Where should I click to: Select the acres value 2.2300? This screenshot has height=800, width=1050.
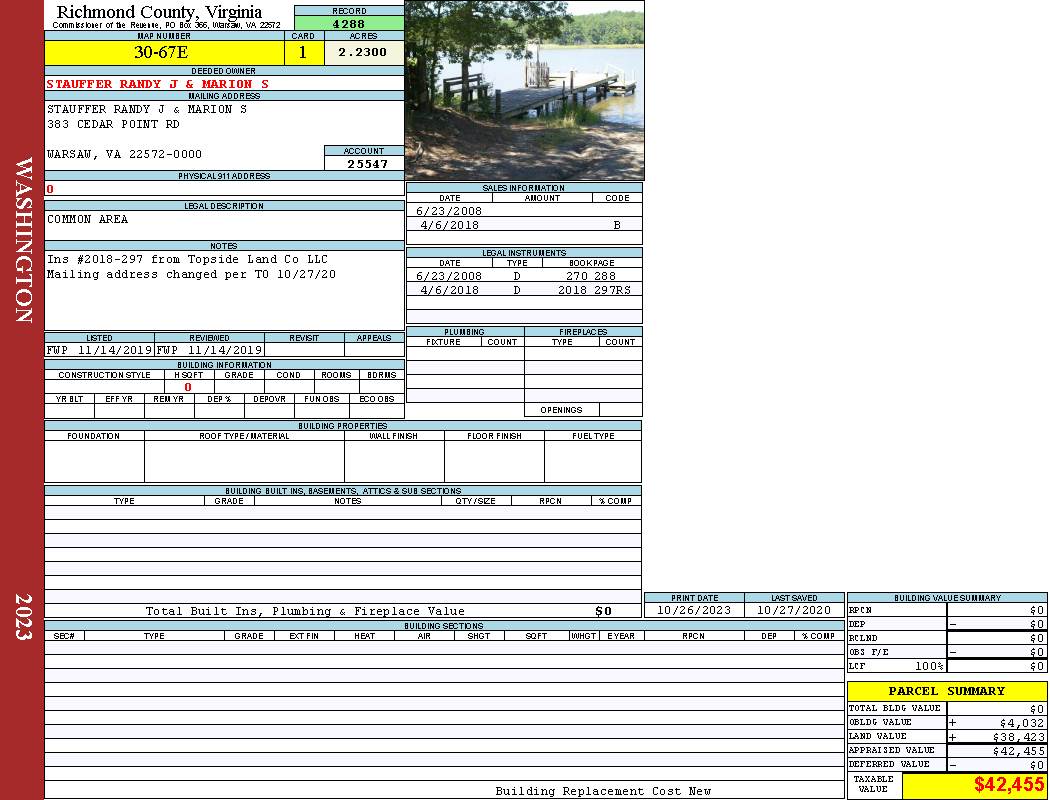[x=362, y=53]
